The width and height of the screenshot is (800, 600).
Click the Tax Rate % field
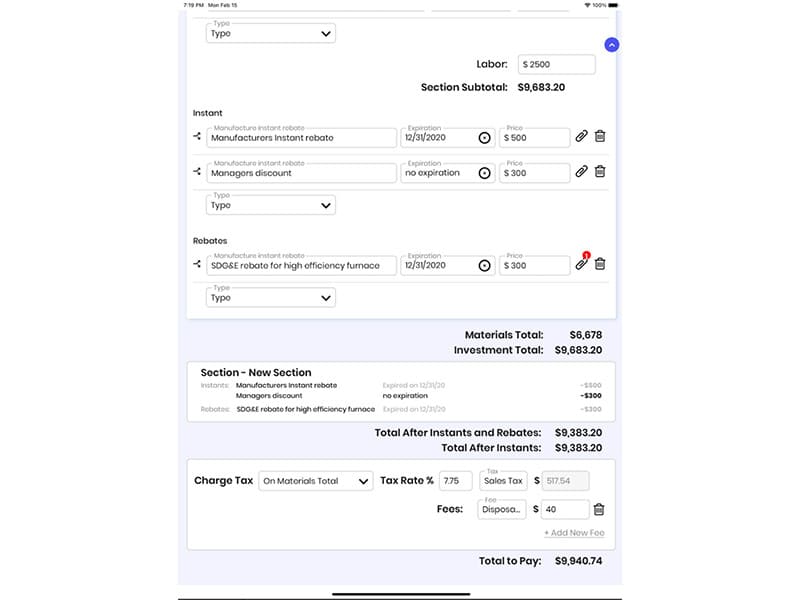(455, 481)
